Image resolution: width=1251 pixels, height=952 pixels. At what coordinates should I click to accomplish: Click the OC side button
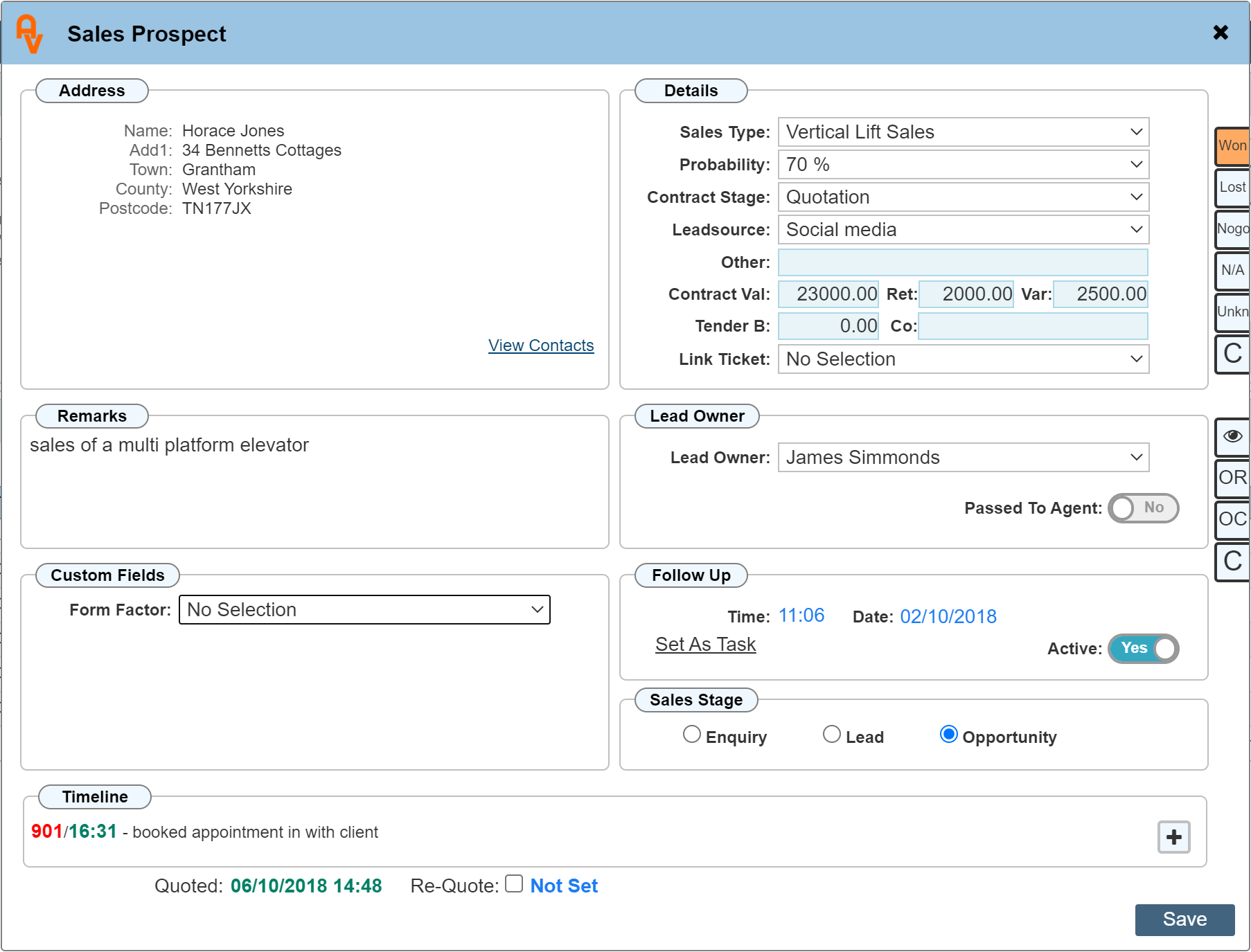pos(1232,519)
